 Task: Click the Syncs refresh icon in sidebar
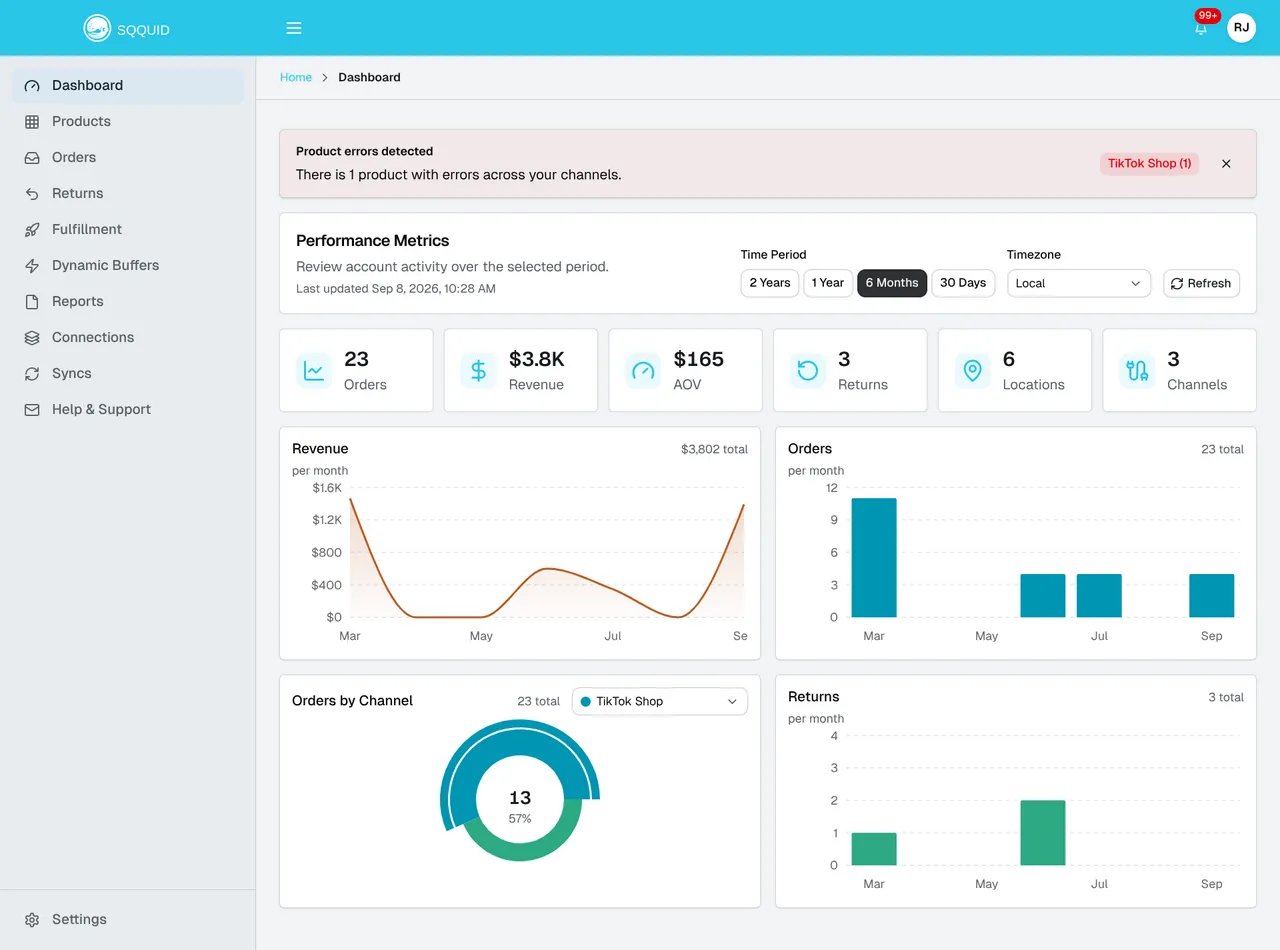click(x=32, y=373)
